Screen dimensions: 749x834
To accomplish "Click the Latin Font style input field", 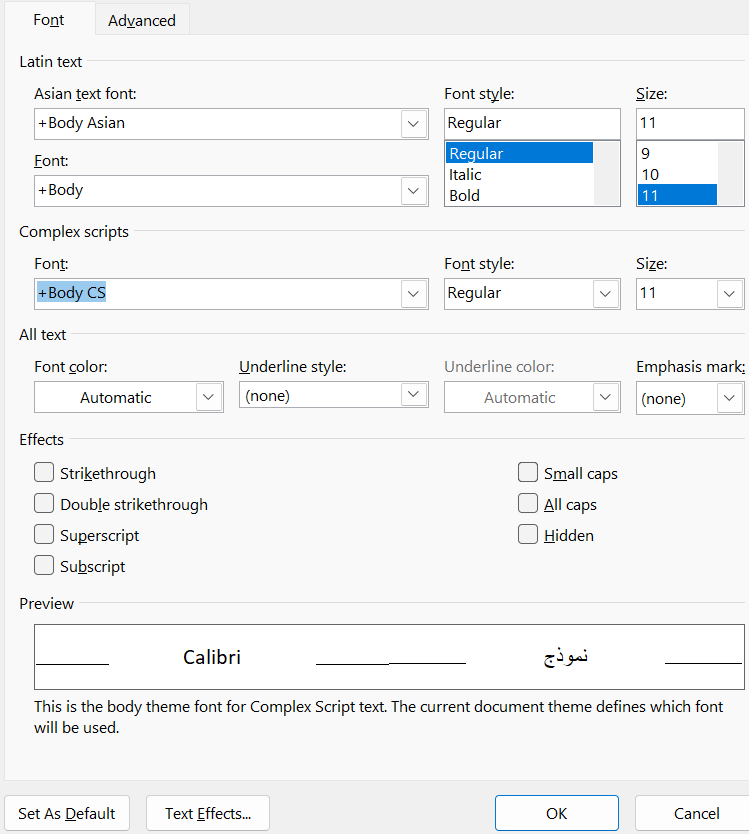I will click(532, 123).
